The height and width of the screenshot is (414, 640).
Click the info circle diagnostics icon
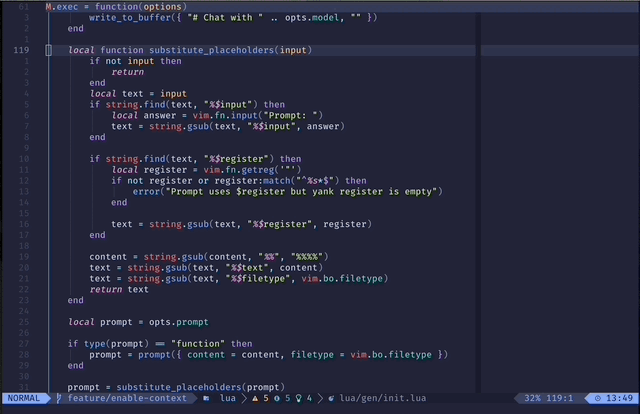(276, 398)
